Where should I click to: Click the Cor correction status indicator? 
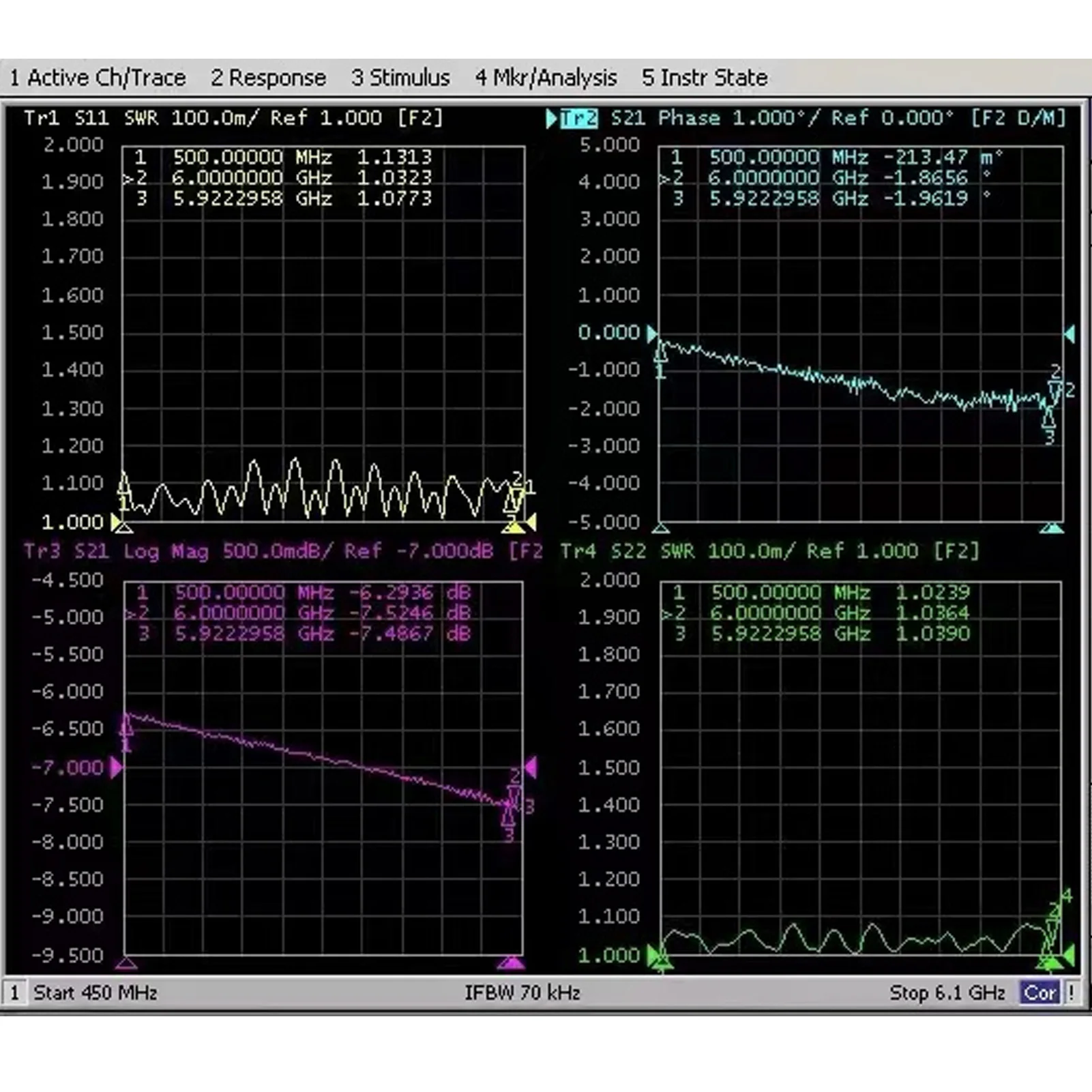coord(1039,992)
